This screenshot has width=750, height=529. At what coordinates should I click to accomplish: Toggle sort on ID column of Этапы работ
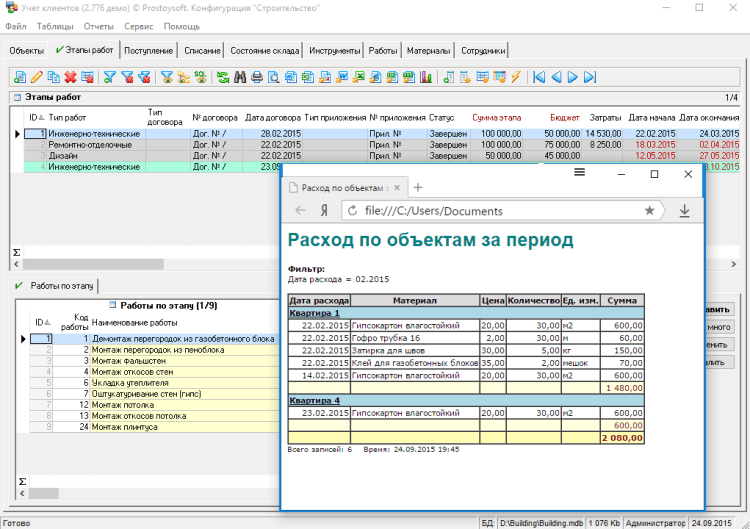[34, 118]
